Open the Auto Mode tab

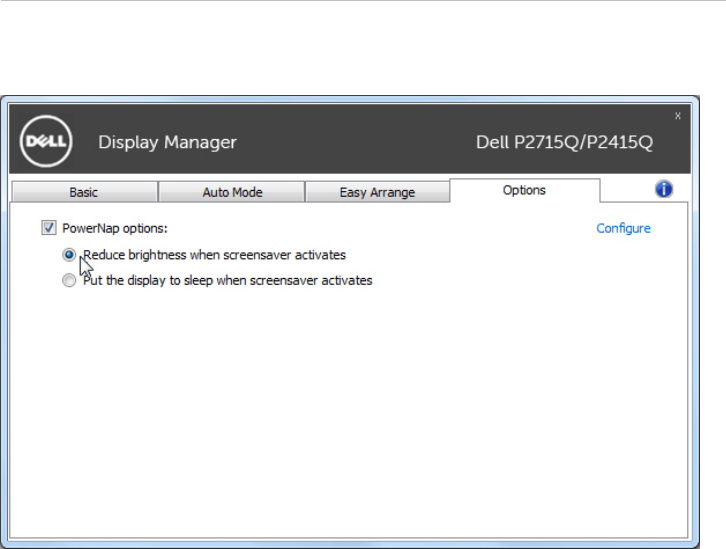click(232, 192)
